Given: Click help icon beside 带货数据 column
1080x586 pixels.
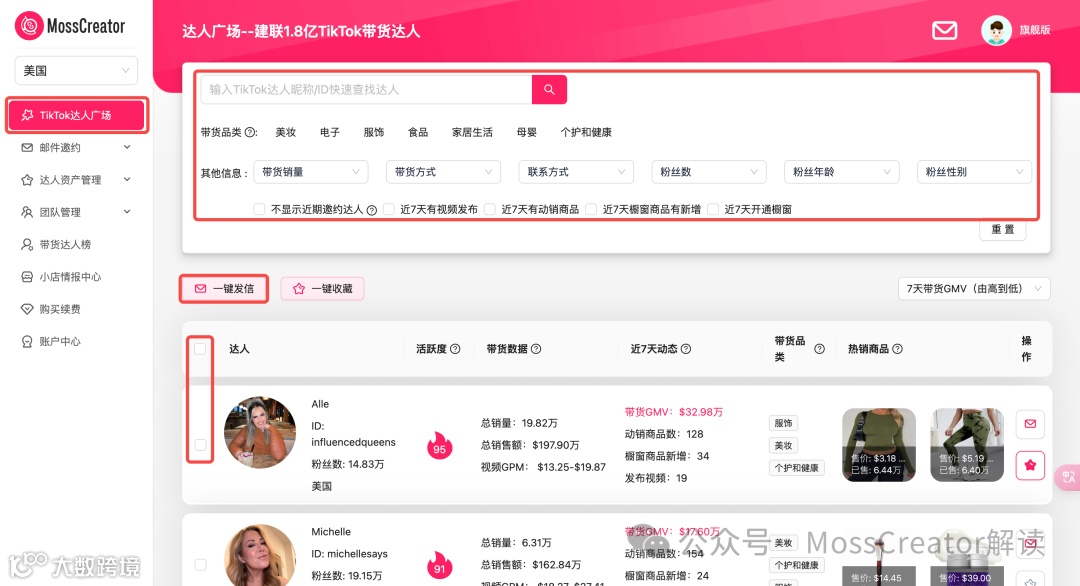Looking at the screenshot, I should (x=536, y=349).
